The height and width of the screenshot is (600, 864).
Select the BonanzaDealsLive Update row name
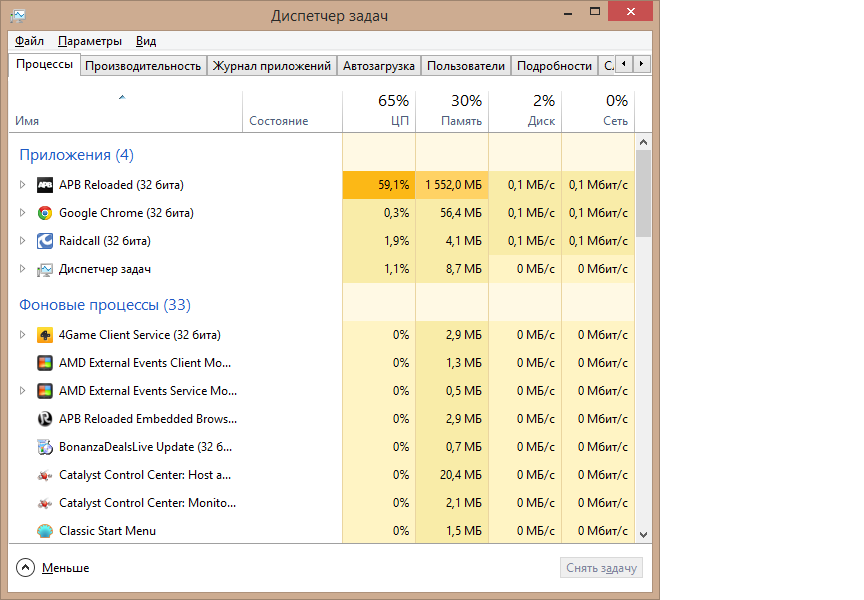tap(145, 447)
